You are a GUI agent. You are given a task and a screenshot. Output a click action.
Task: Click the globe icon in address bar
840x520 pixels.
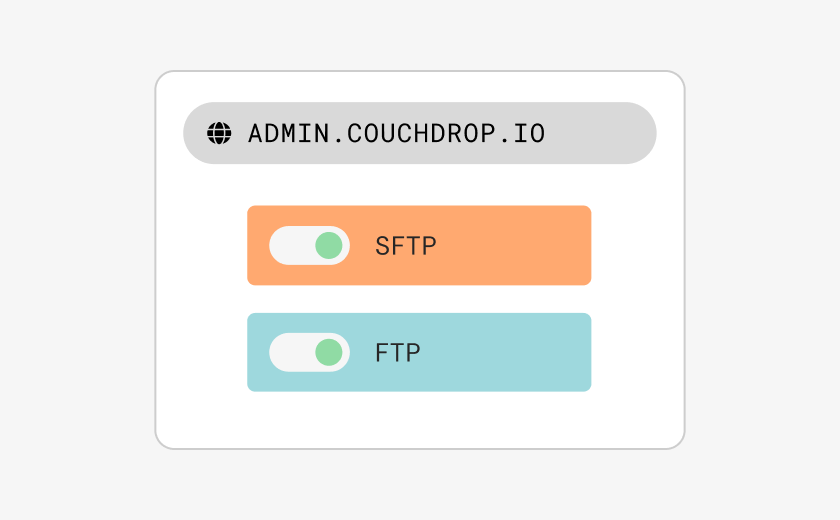click(x=219, y=133)
